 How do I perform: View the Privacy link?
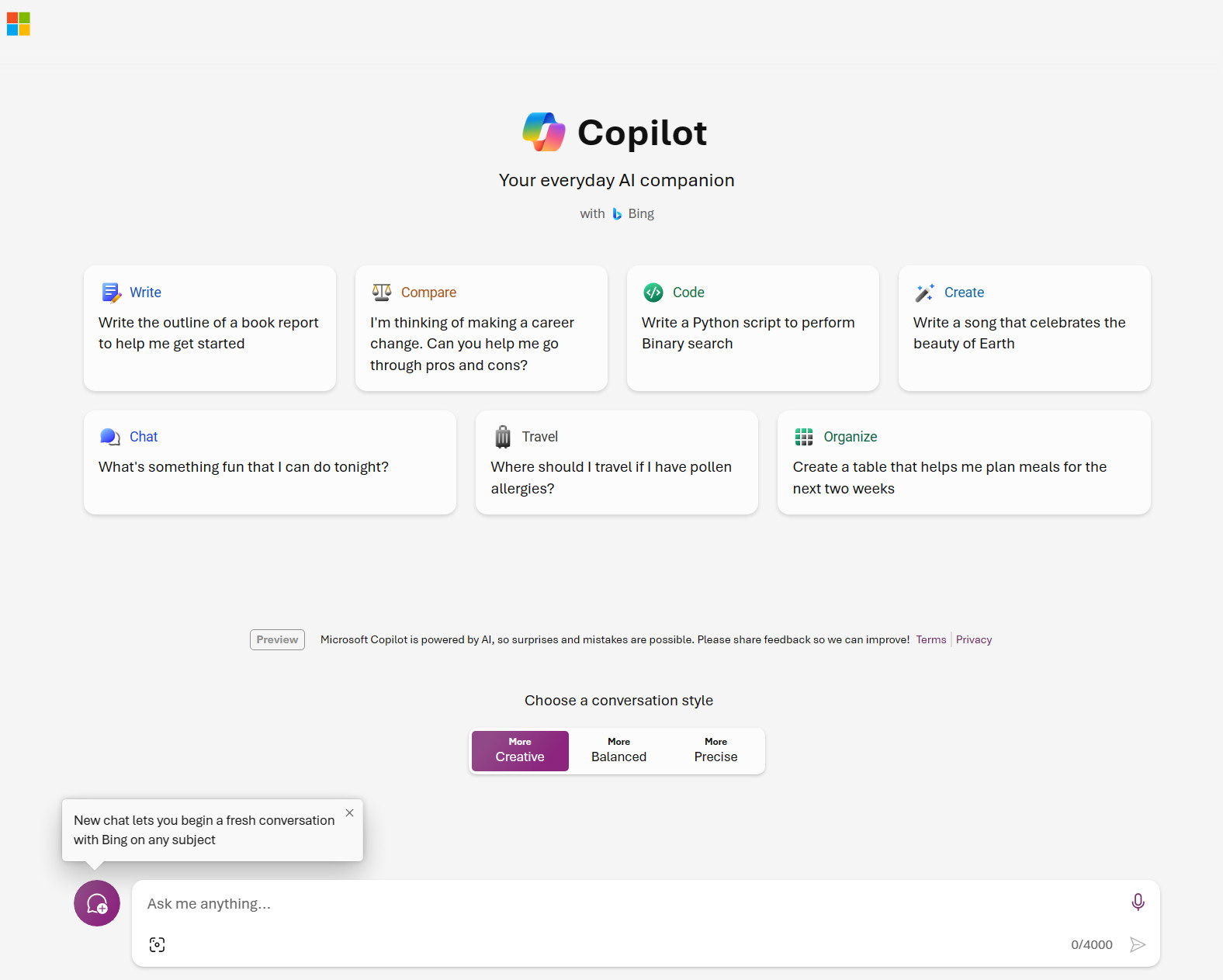(973, 639)
